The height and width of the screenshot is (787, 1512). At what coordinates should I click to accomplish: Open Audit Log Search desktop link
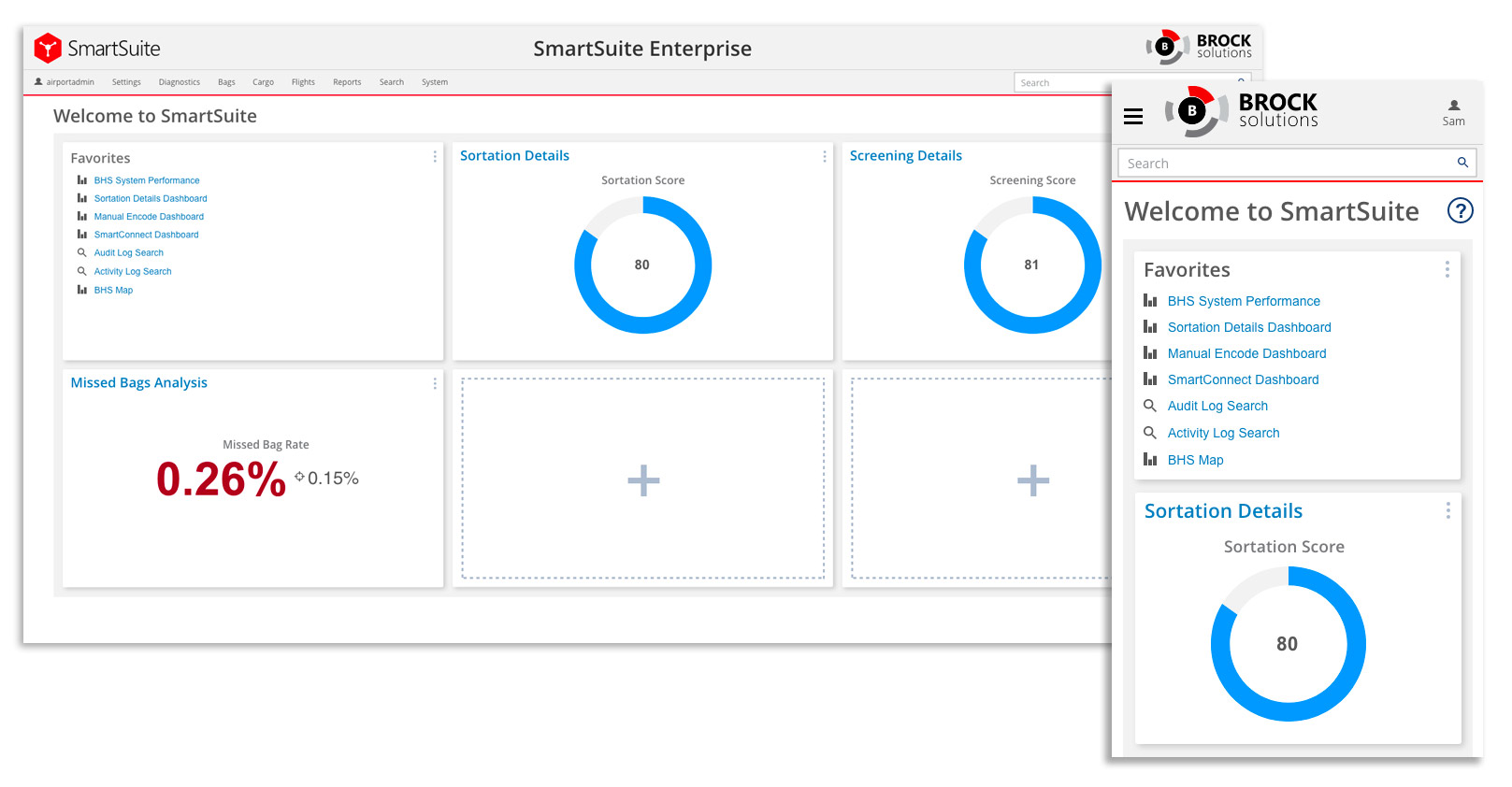click(128, 252)
